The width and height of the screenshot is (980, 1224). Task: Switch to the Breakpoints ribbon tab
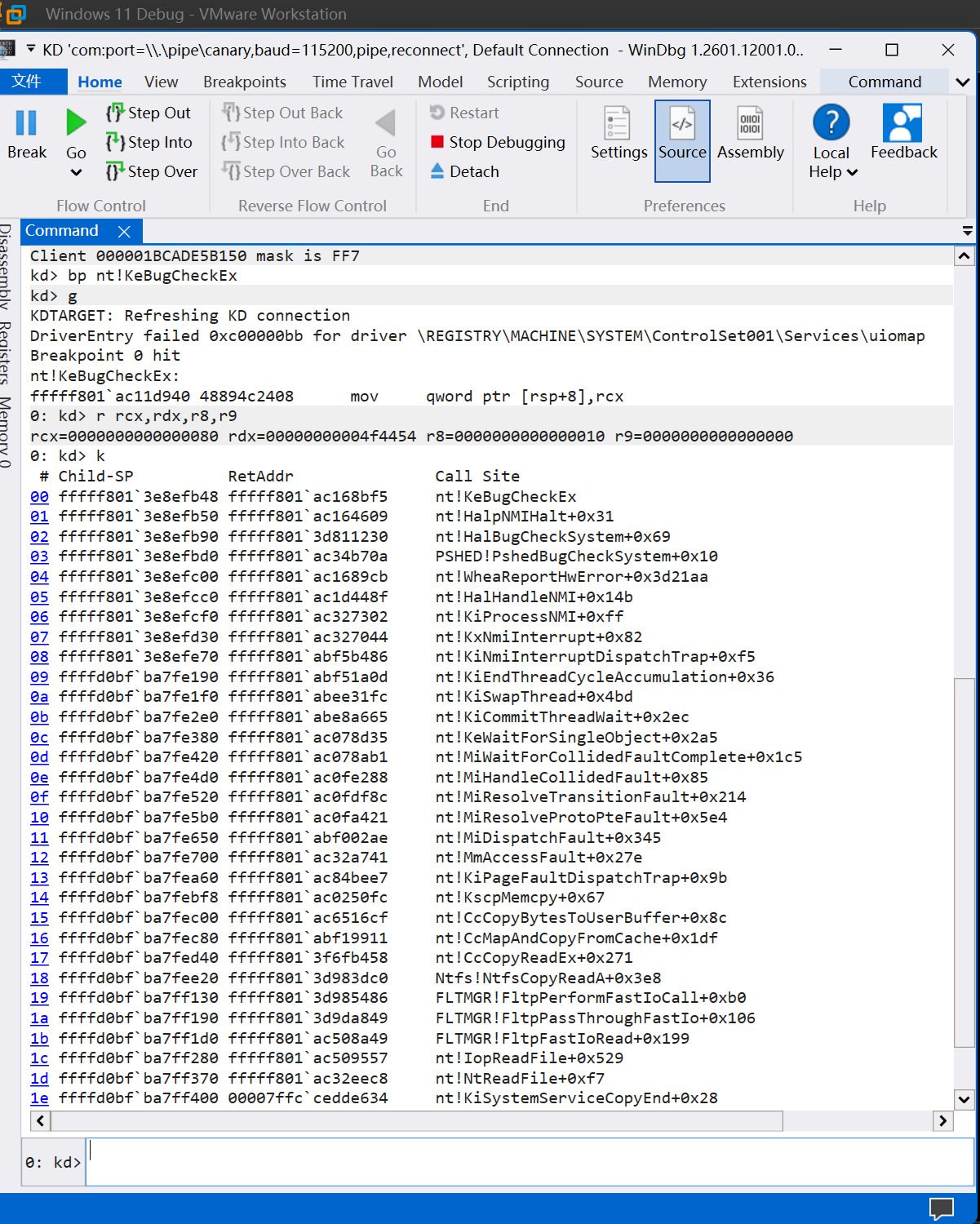point(245,82)
